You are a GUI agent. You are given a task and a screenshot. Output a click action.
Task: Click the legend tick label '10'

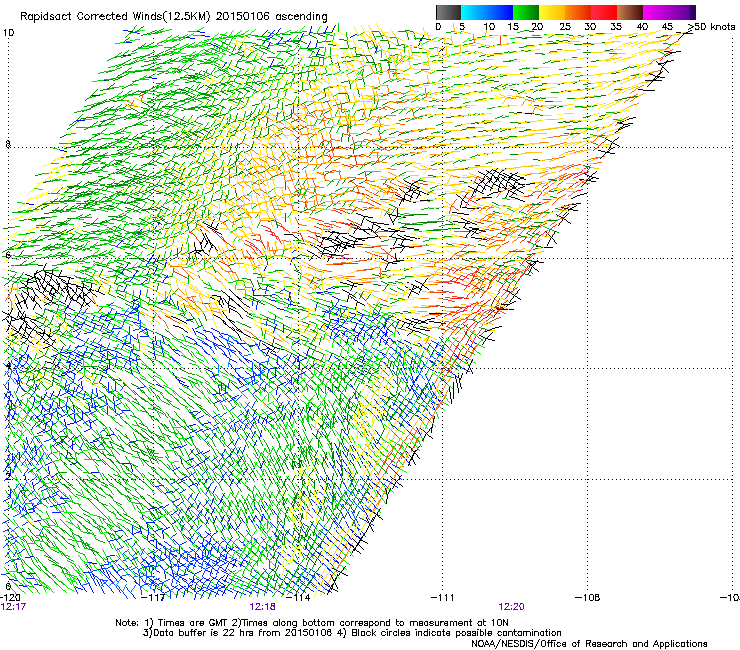click(489, 27)
